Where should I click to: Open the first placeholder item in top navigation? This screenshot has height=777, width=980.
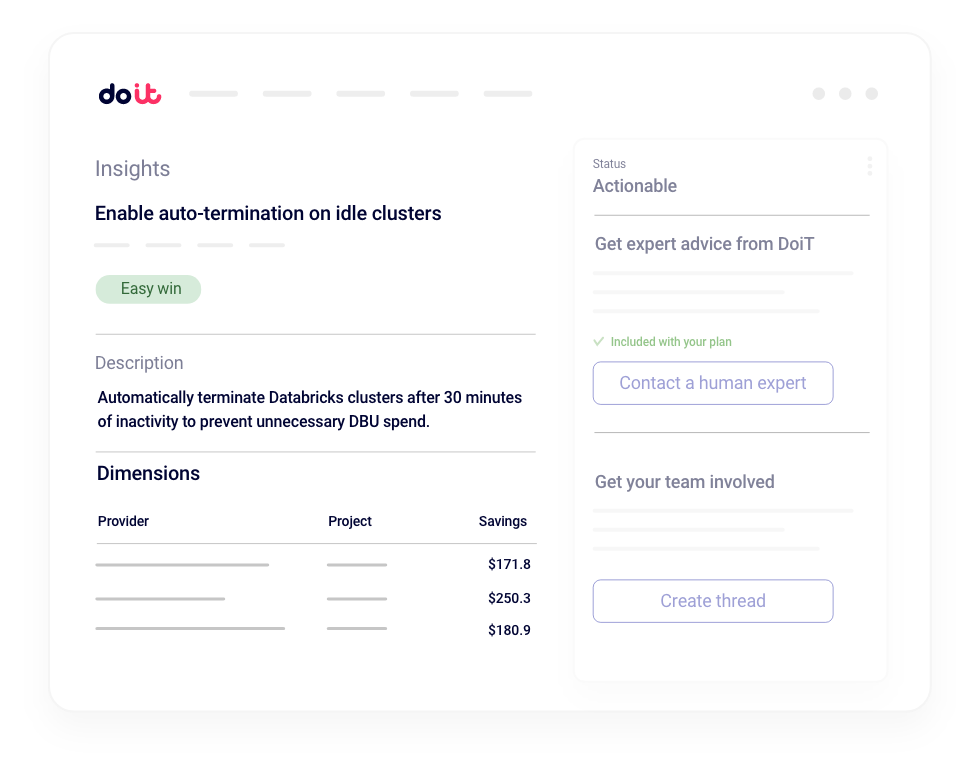pos(214,94)
